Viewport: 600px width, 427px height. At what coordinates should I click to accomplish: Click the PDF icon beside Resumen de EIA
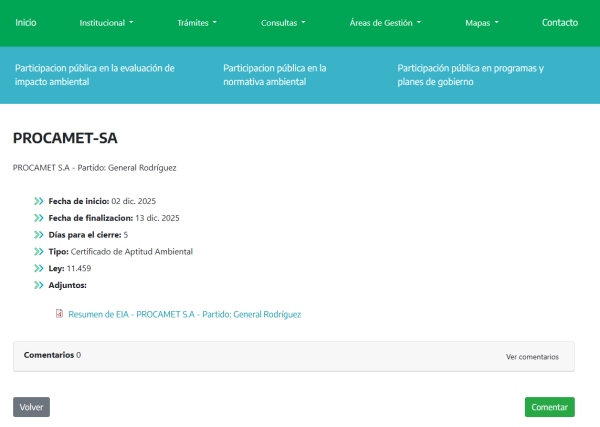point(59,314)
